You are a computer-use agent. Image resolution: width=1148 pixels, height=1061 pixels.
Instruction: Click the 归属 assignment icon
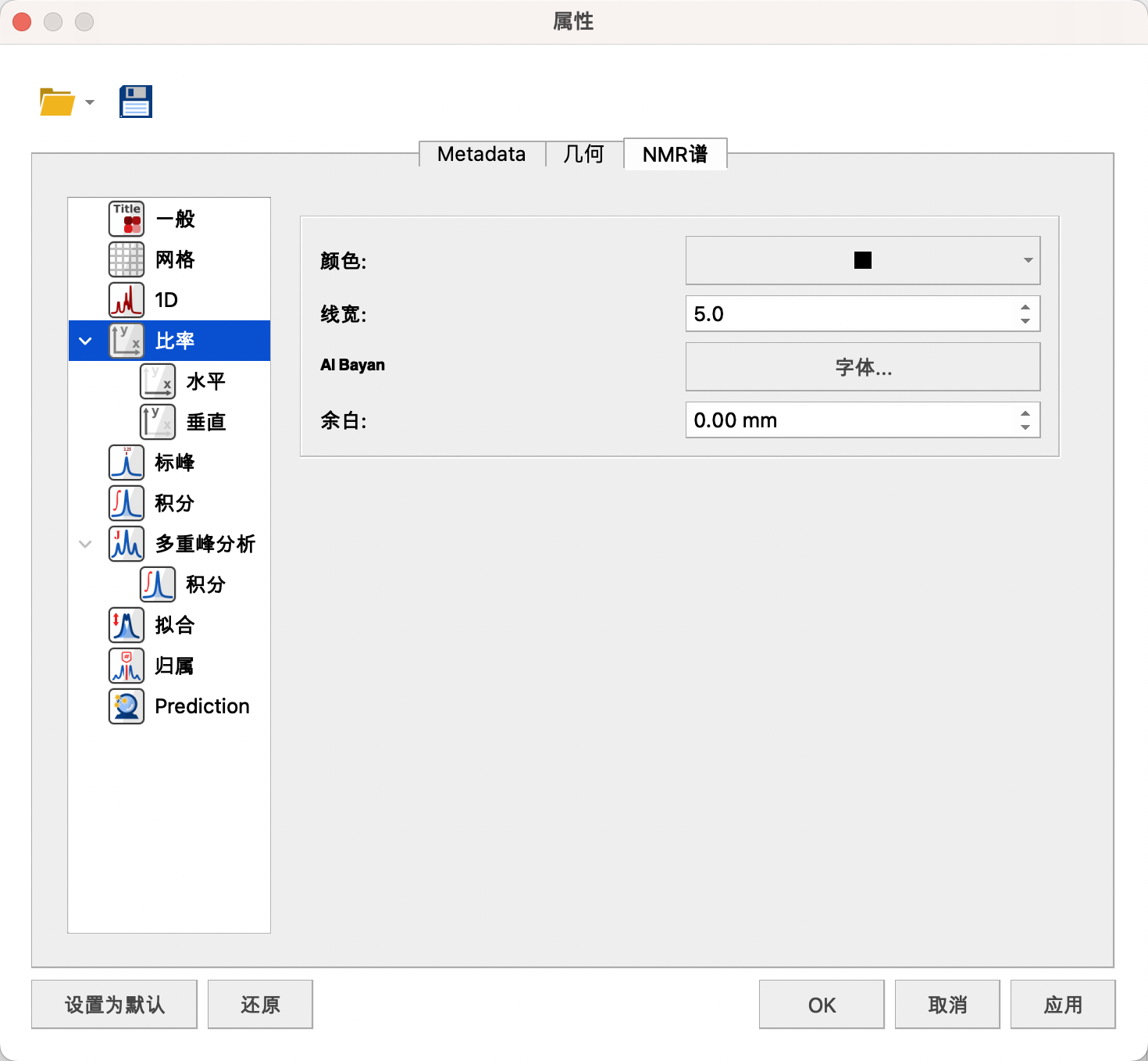point(127,666)
